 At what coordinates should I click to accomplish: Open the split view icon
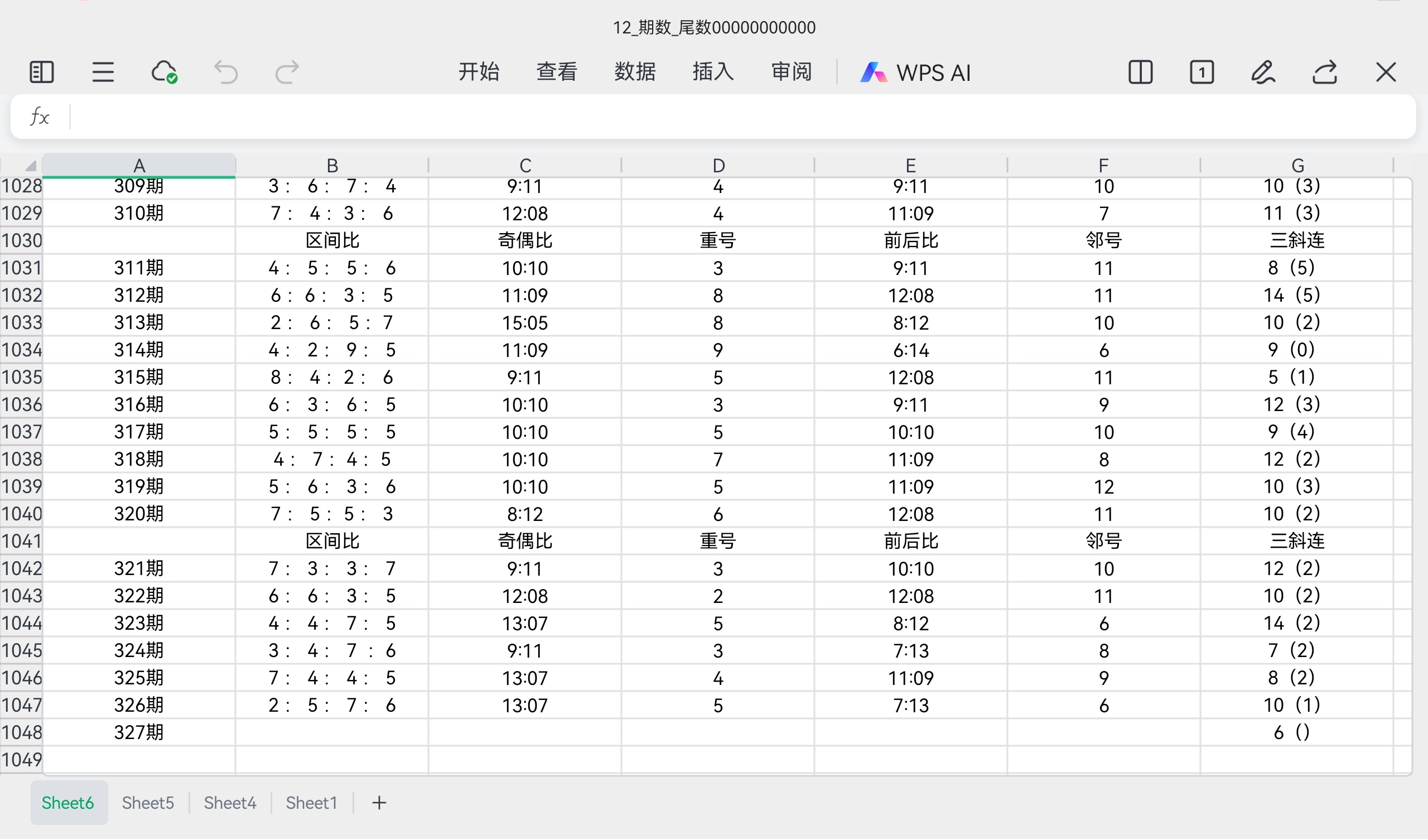tap(1140, 73)
